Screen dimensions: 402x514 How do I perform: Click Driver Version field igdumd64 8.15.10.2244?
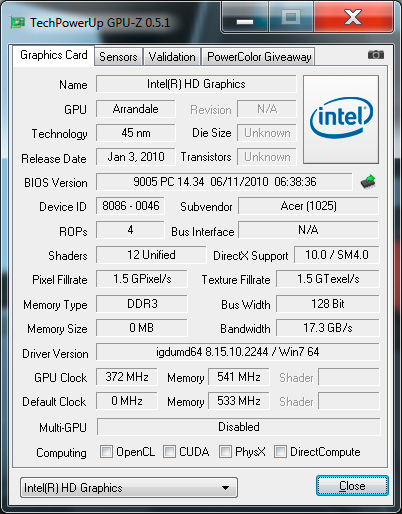pyautogui.click(x=238, y=352)
